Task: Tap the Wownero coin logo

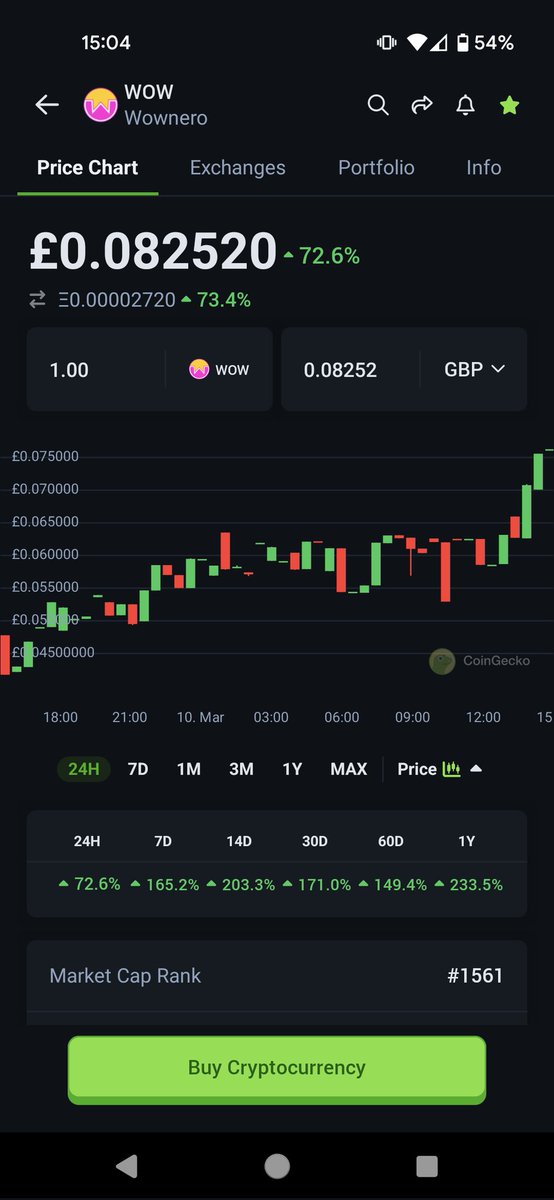Action: click(100, 105)
